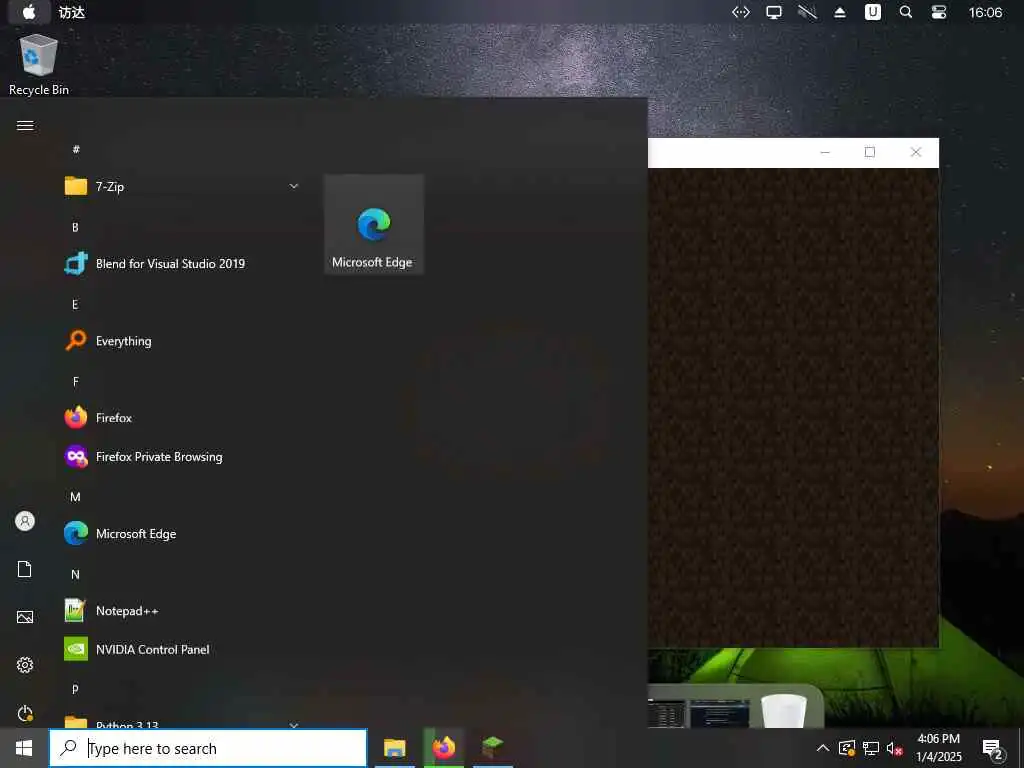Click the menu bar clock 16:06
This screenshot has height=768, width=1024.
pyautogui.click(x=985, y=12)
